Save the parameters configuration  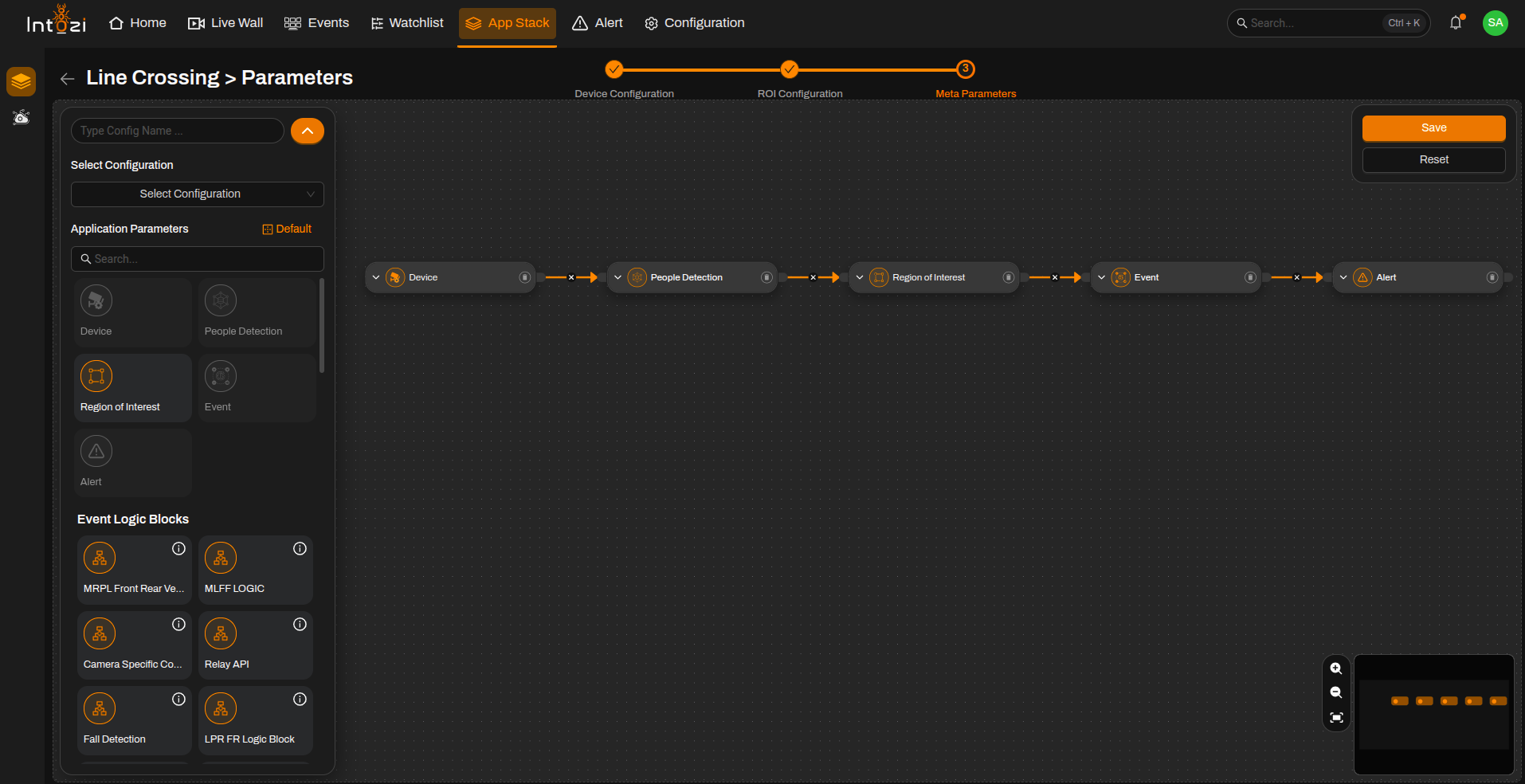pos(1433,128)
